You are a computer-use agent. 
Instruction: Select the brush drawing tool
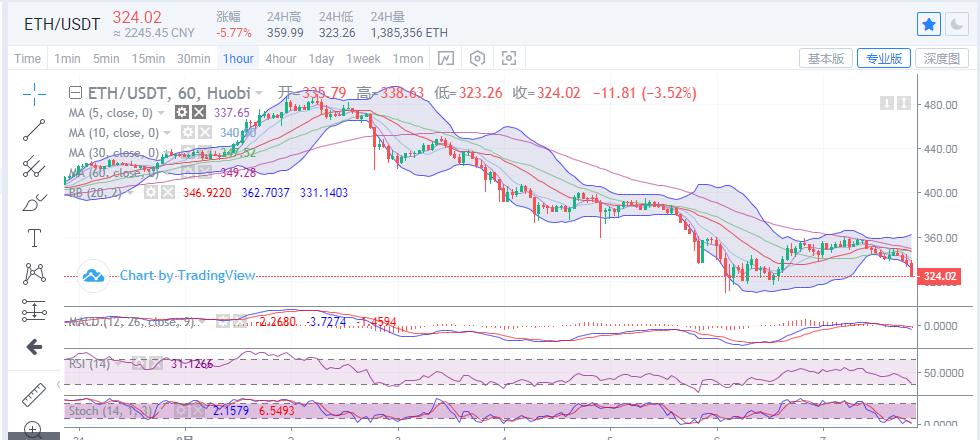[34, 202]
